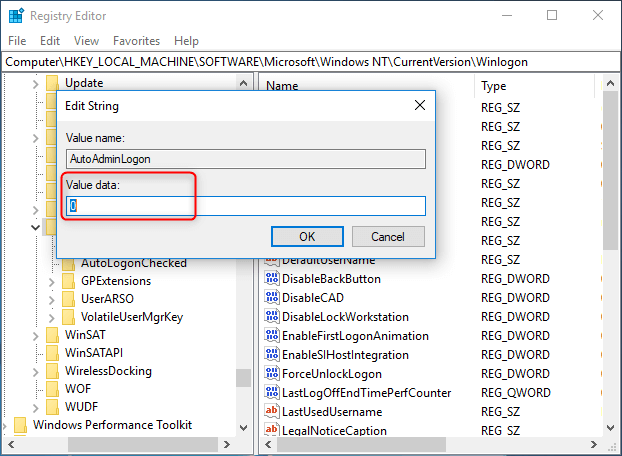Open the Edit menu
The width and height of the screenshot is (622, 456).
[x=50, y=41]
